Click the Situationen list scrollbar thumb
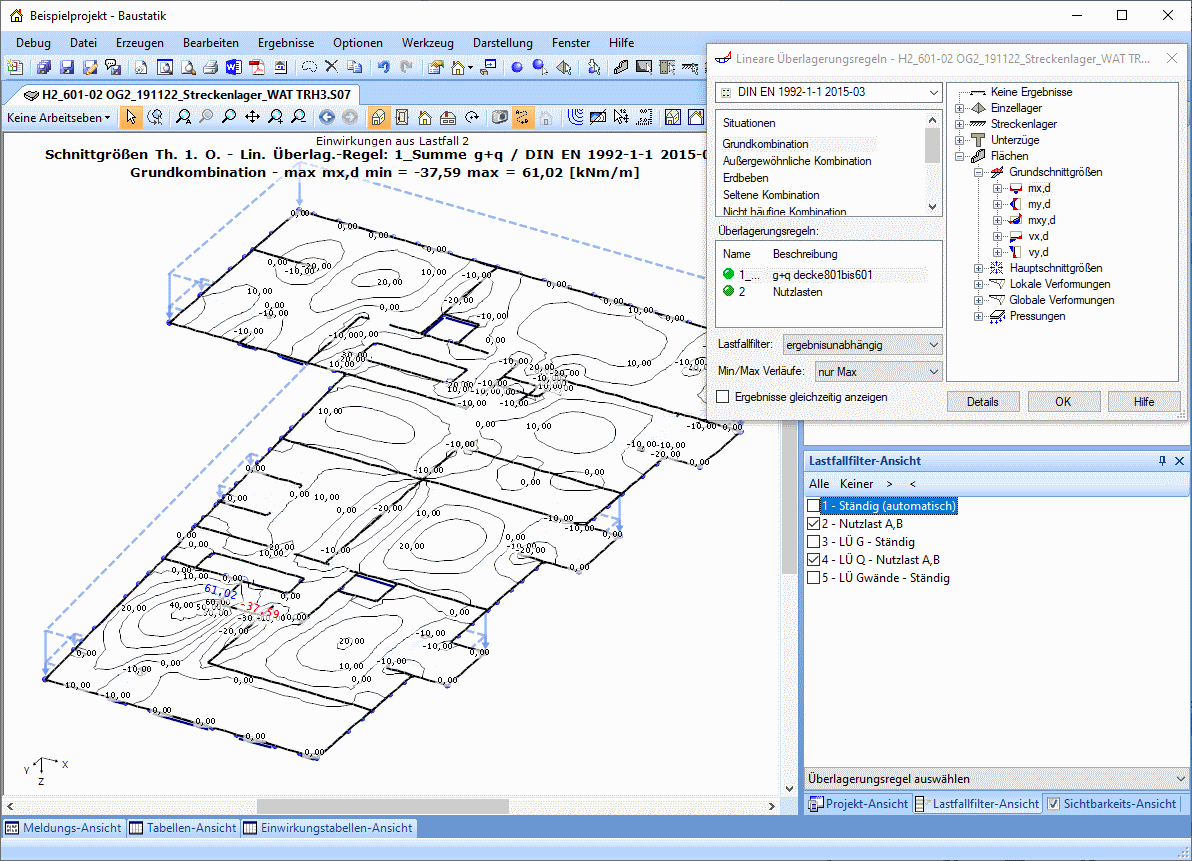The height and width of the screenshot is (861, 1192). (x=933, y=145)
